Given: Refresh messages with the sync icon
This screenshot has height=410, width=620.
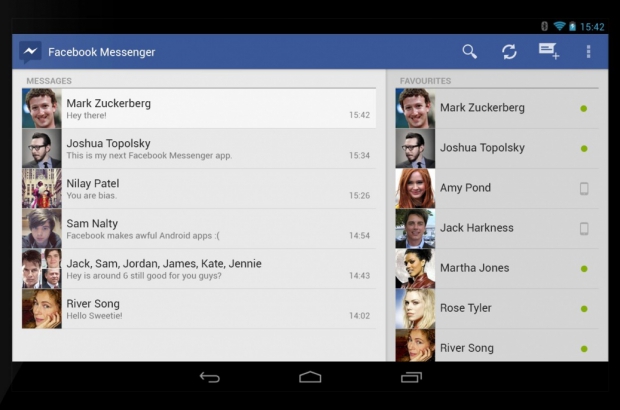Looking at the screenshot, I should tap(509, 52).
